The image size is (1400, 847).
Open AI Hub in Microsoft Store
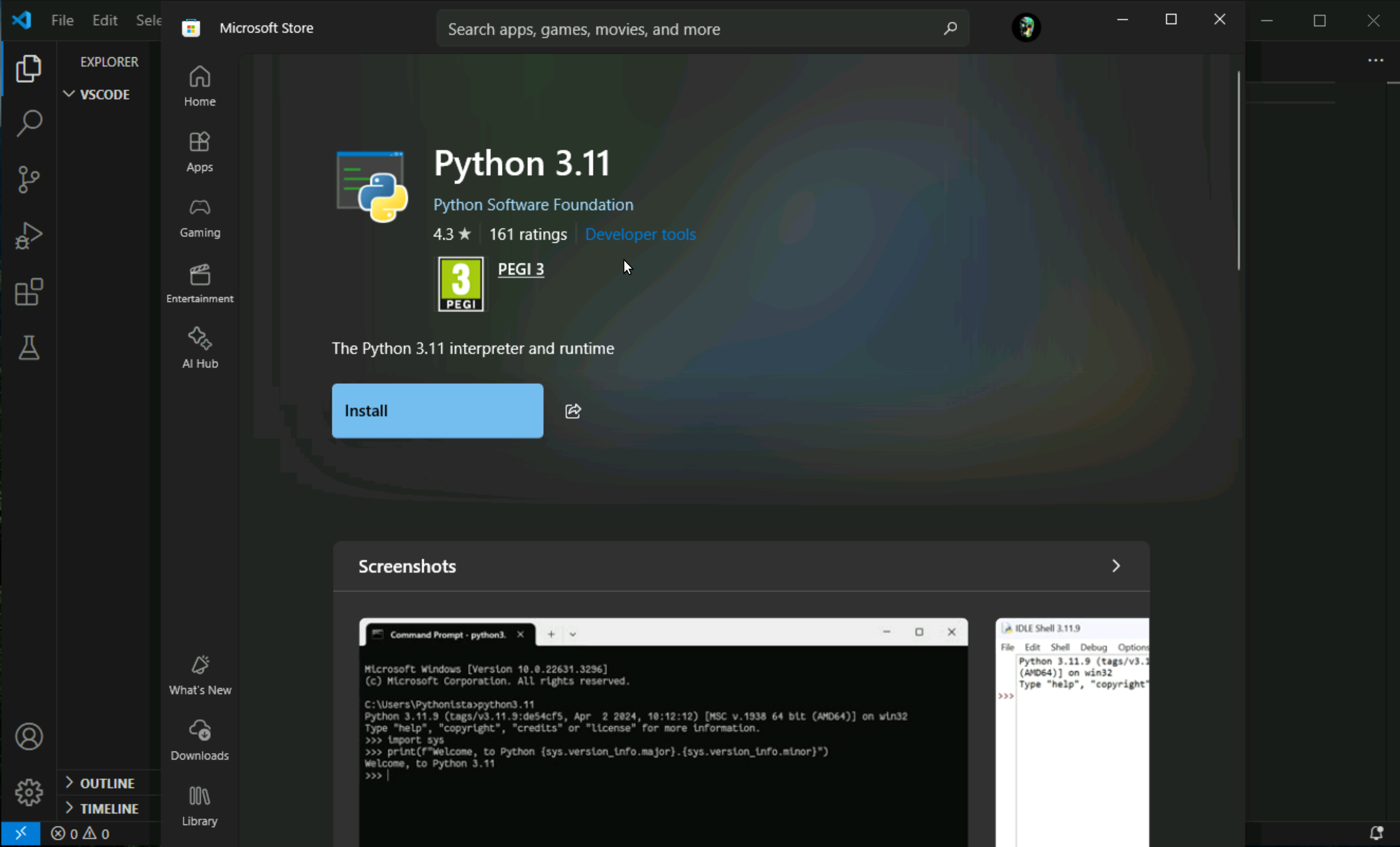pos(199,348)
